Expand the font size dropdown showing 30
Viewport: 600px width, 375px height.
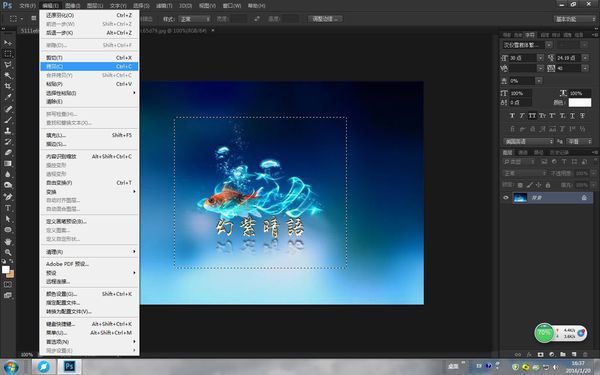pos(540,58)
